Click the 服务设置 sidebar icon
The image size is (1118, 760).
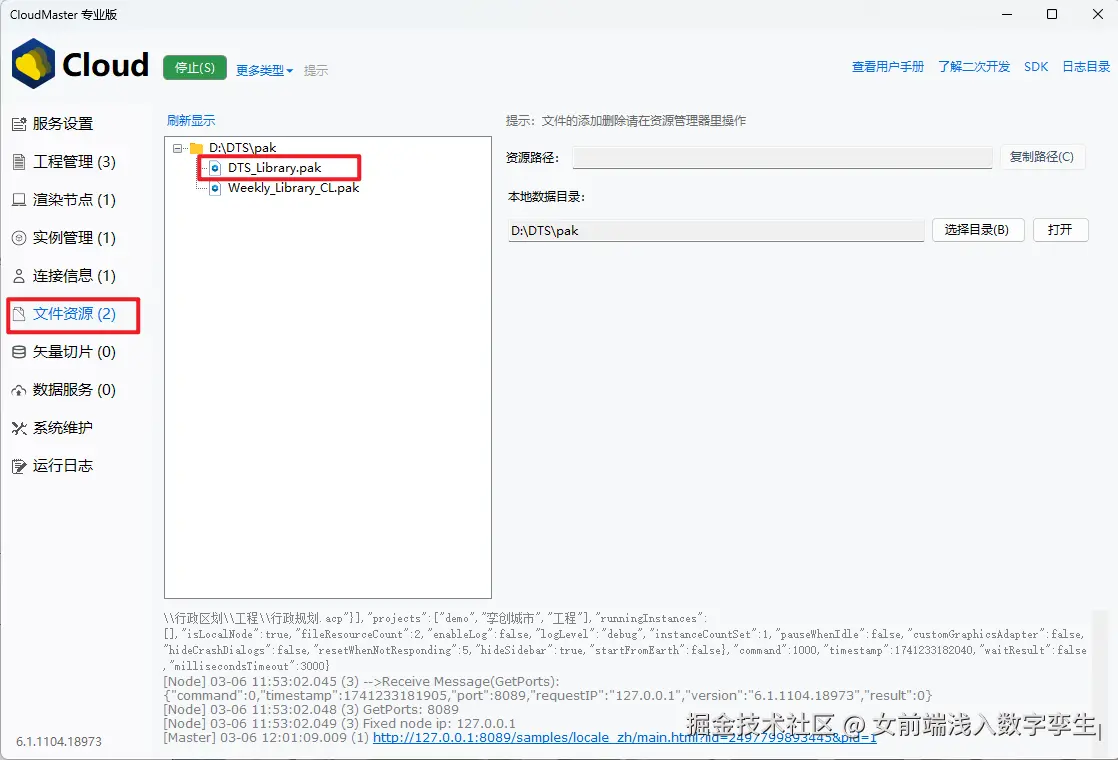pos(19,124)
